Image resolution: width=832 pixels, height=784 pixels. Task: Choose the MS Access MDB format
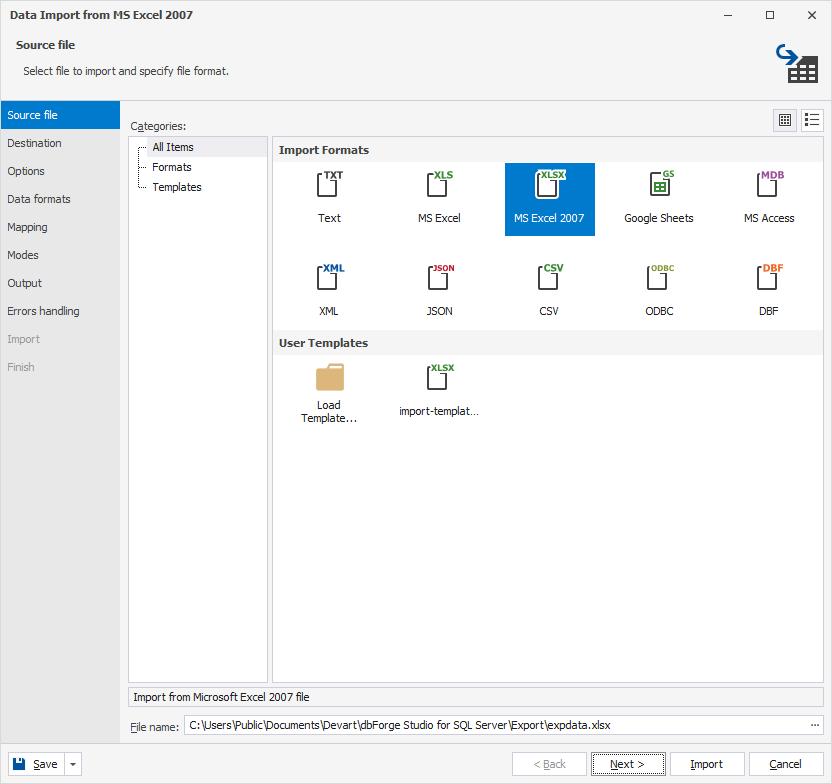pyautogui.click(x=769, y=199)
